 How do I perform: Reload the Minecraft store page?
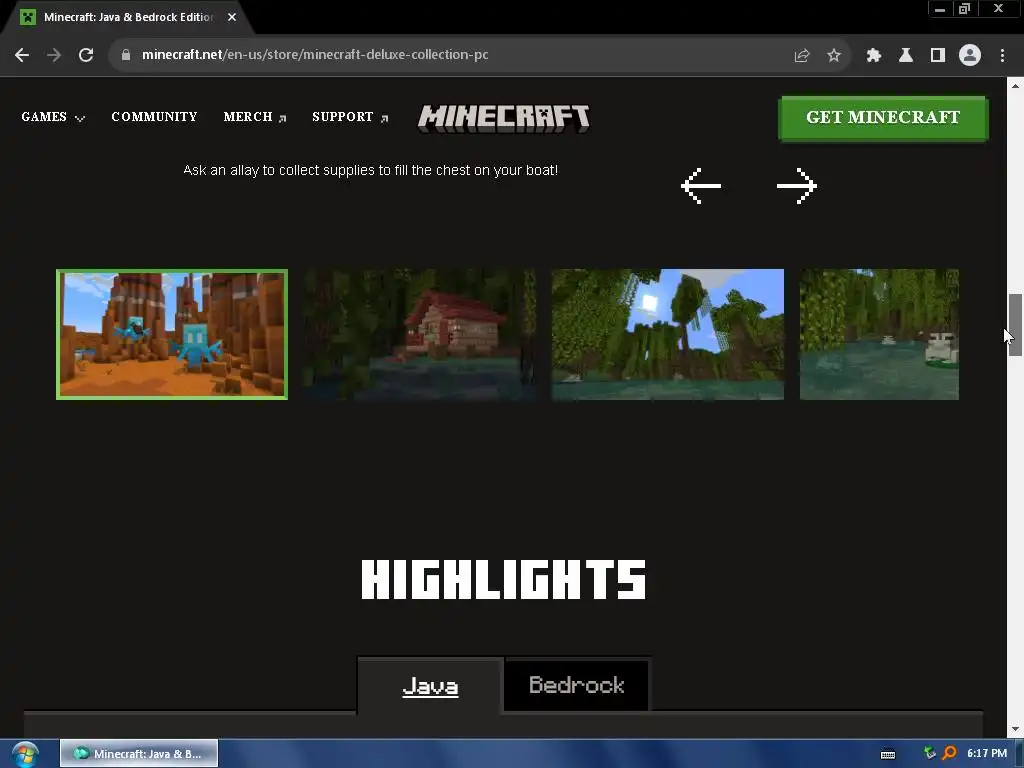(86, 55)
